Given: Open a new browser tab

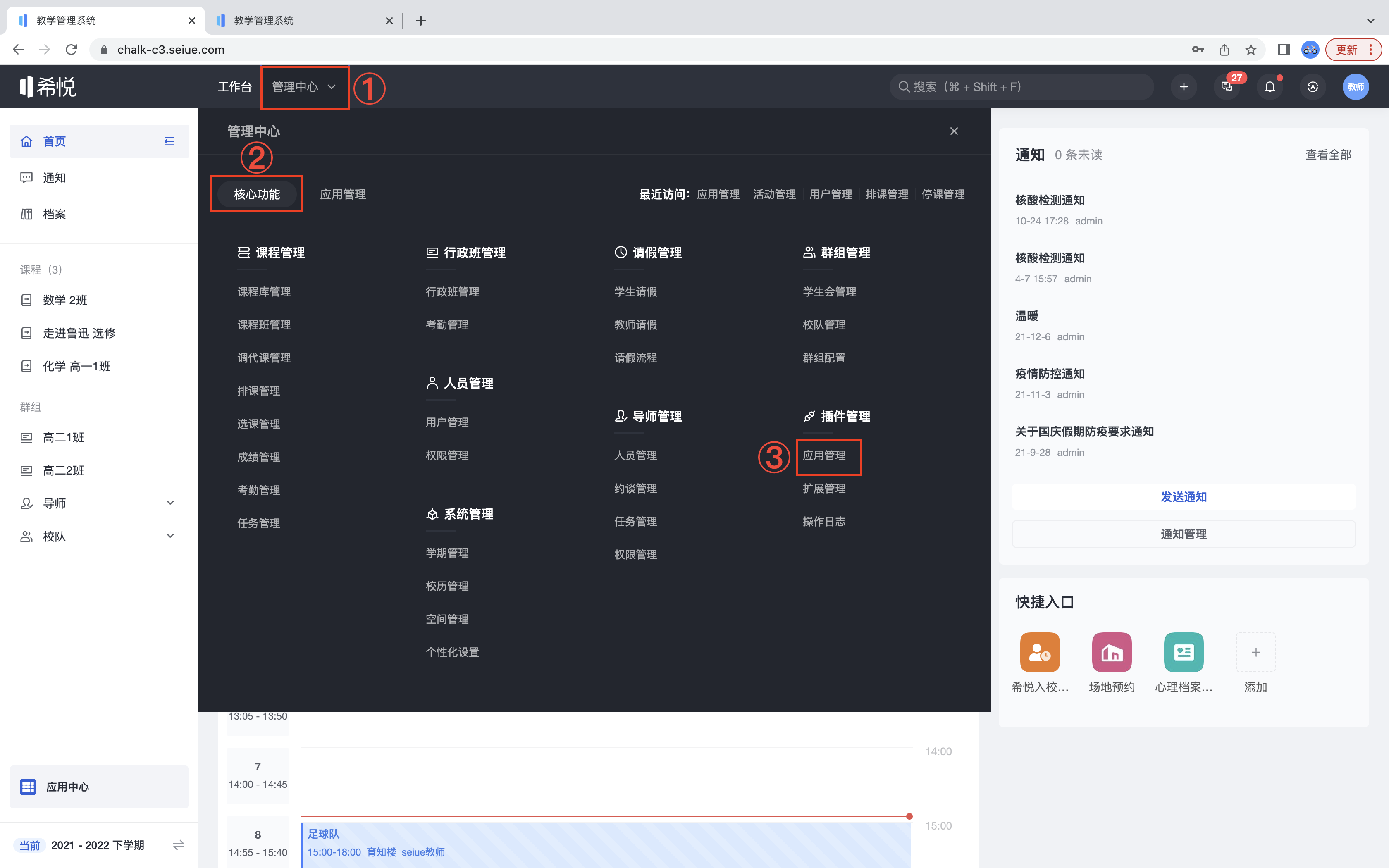Looking at the screenshot, I should [x=421, y=21].
